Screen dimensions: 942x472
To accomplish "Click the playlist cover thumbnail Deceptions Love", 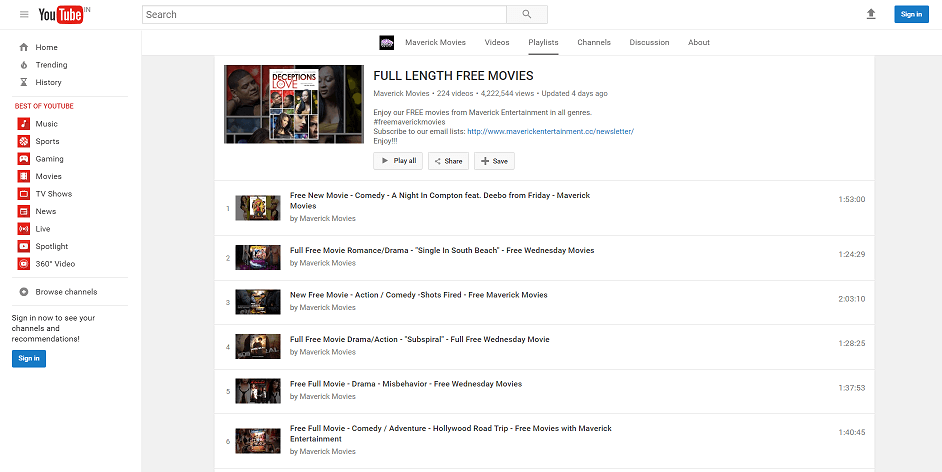I will [294, 104].
